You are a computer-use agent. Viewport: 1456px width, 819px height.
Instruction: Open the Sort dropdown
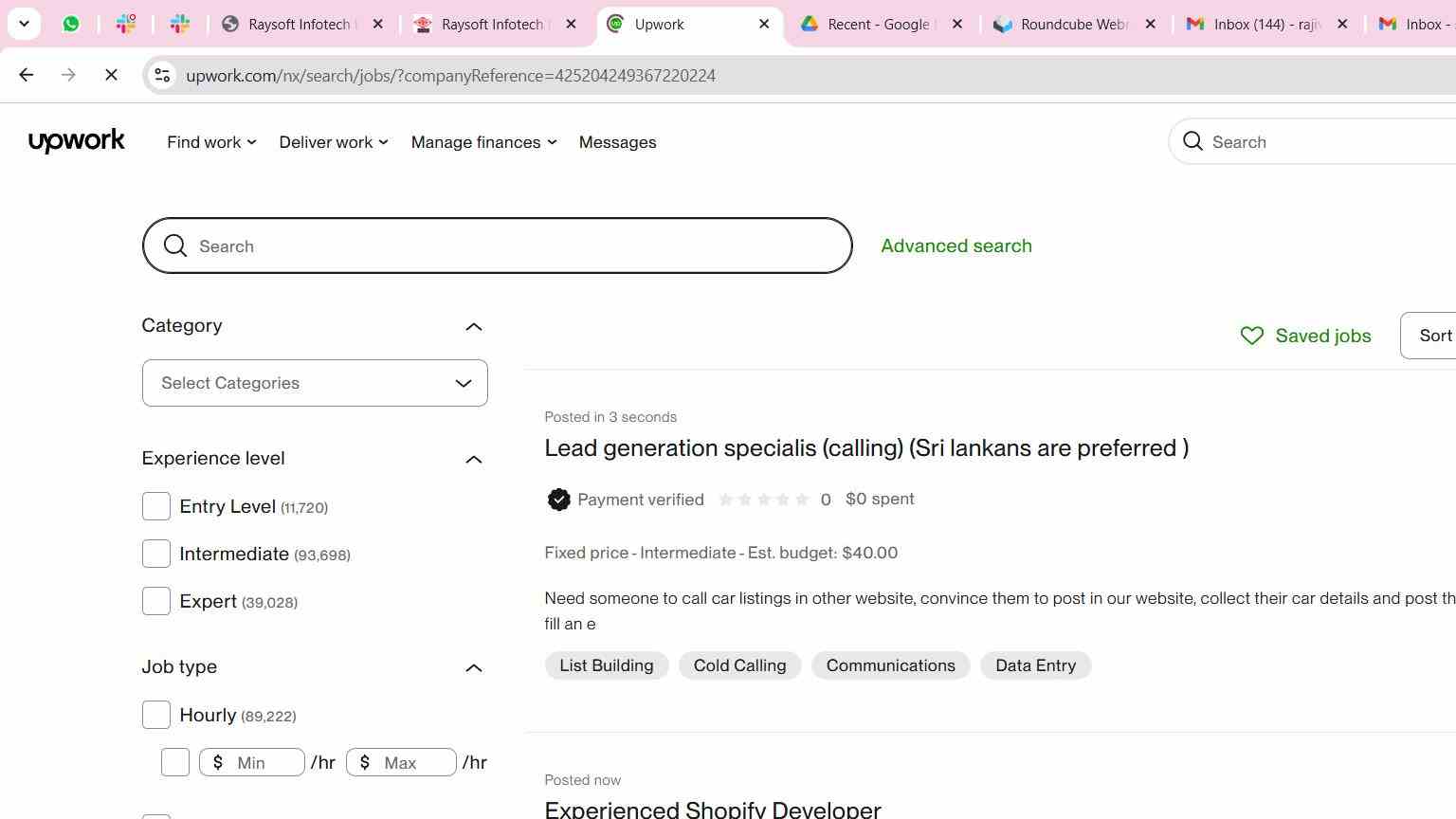(1429, 336)
